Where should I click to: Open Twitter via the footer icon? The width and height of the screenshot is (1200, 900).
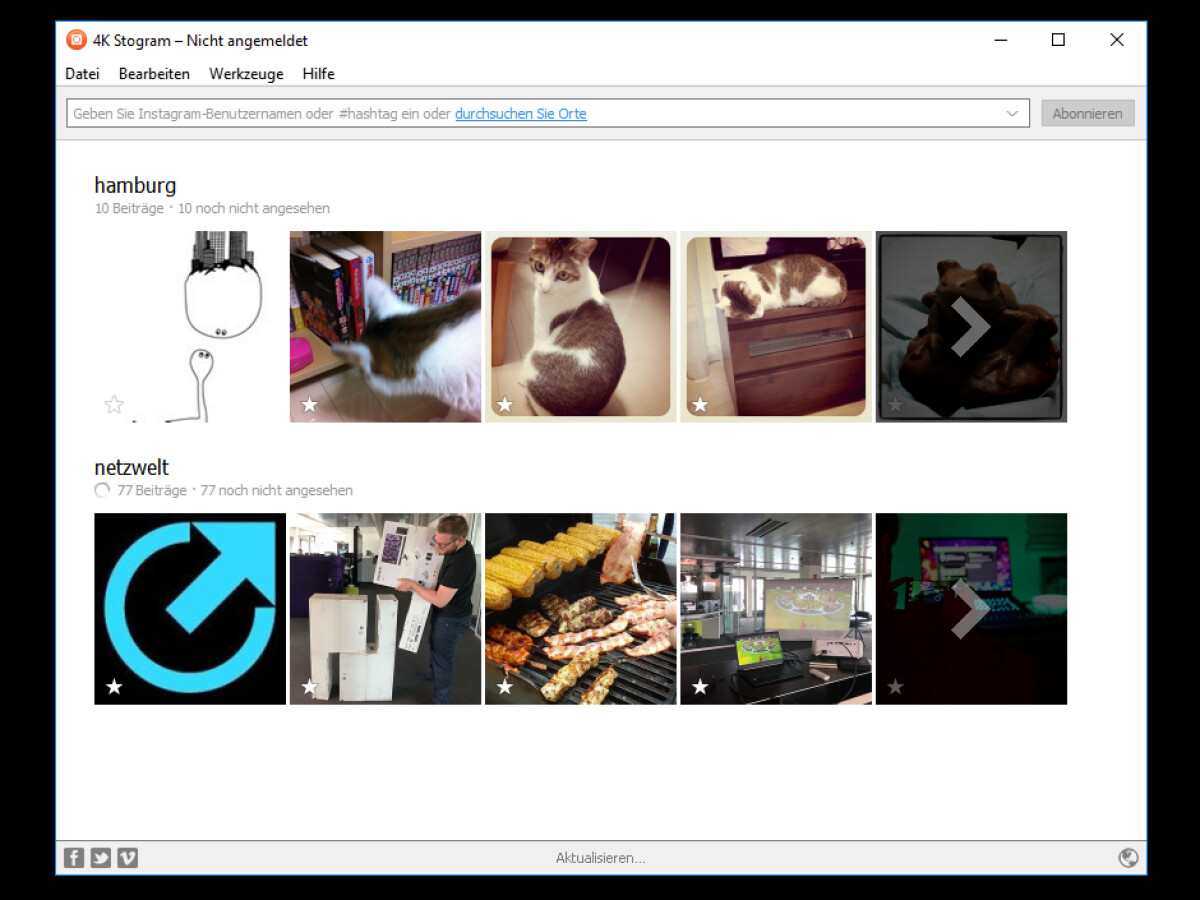[100, 857]
